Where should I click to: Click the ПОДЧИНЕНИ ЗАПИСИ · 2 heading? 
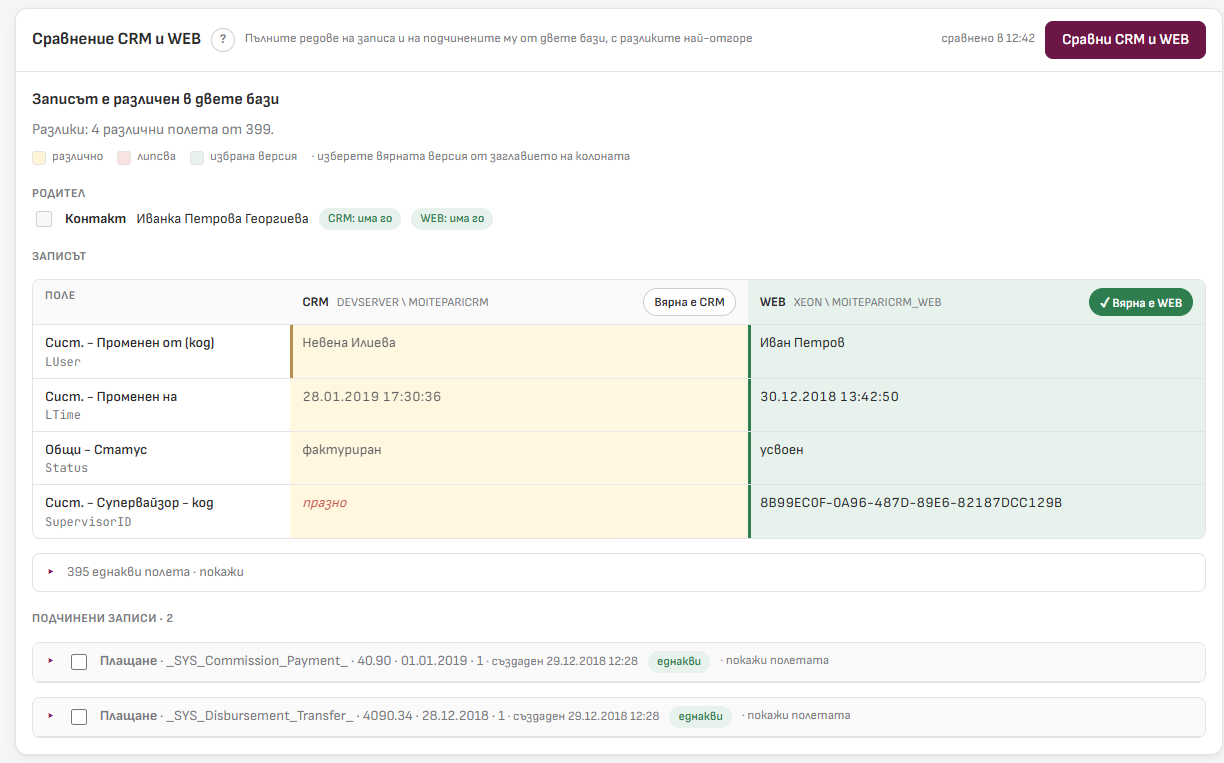tap(103, 619)
